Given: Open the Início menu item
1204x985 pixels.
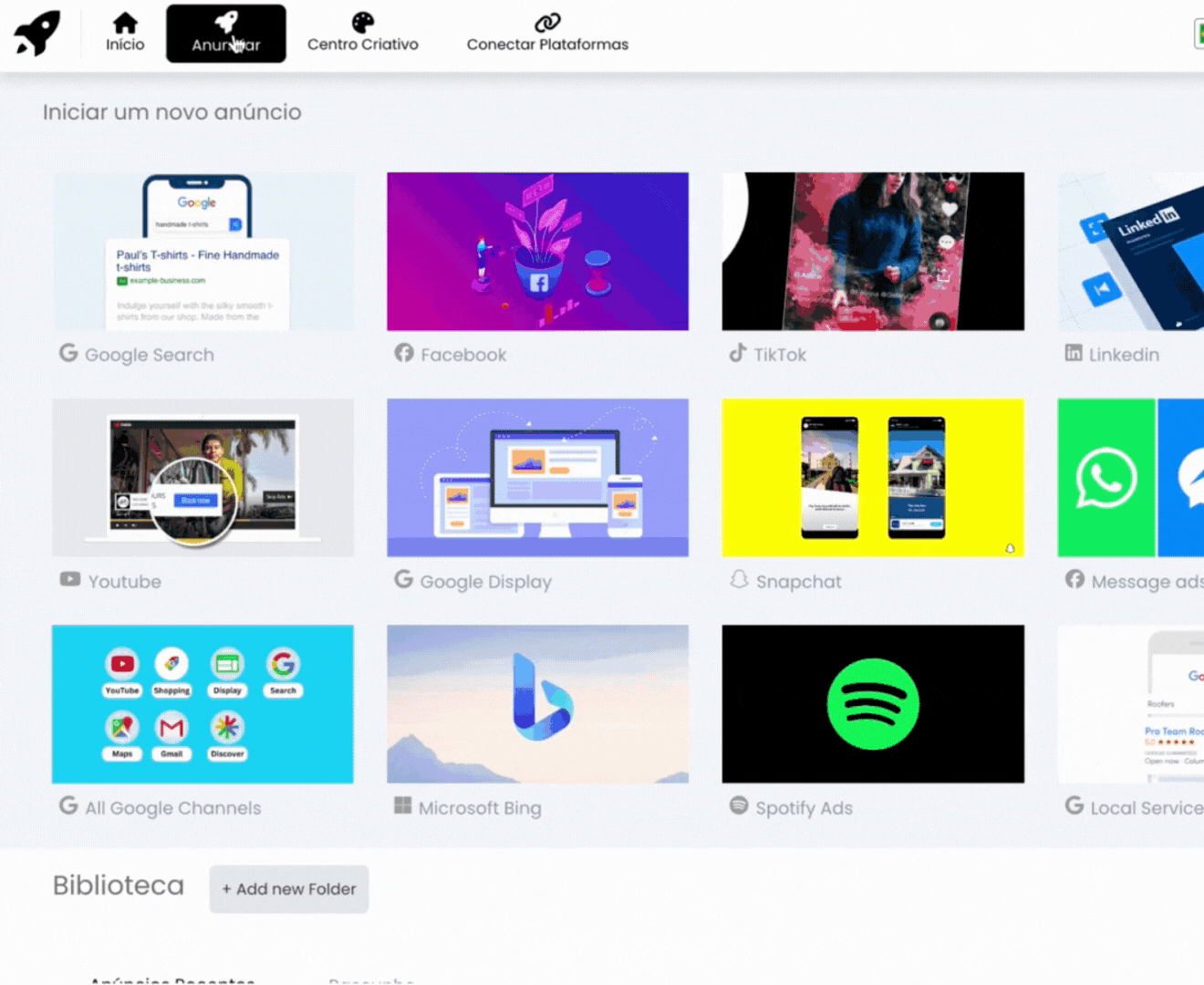Looking at the screenshot, I should (124, 33).
